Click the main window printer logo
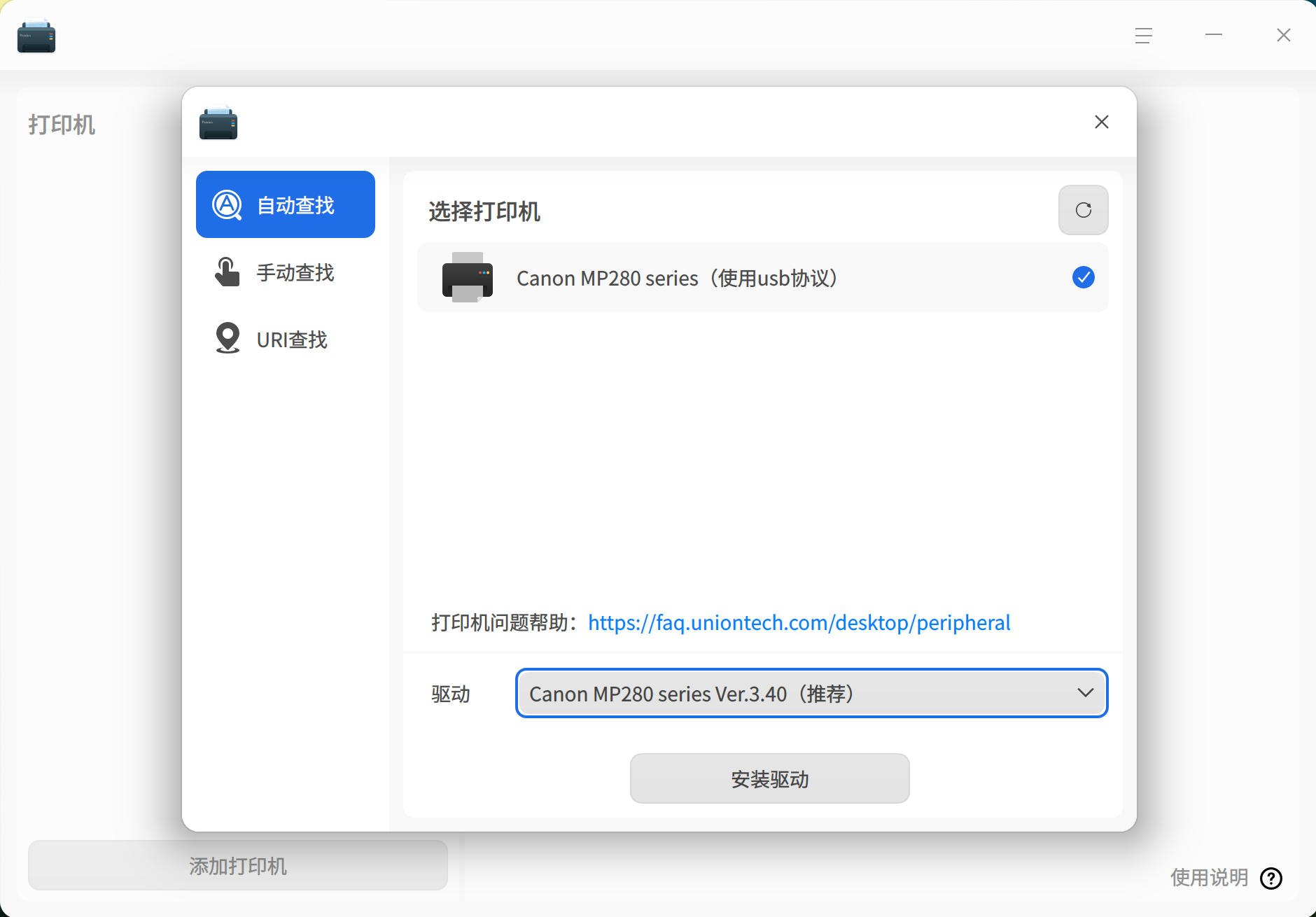The image size is (1316, 917). pos(36,35)
